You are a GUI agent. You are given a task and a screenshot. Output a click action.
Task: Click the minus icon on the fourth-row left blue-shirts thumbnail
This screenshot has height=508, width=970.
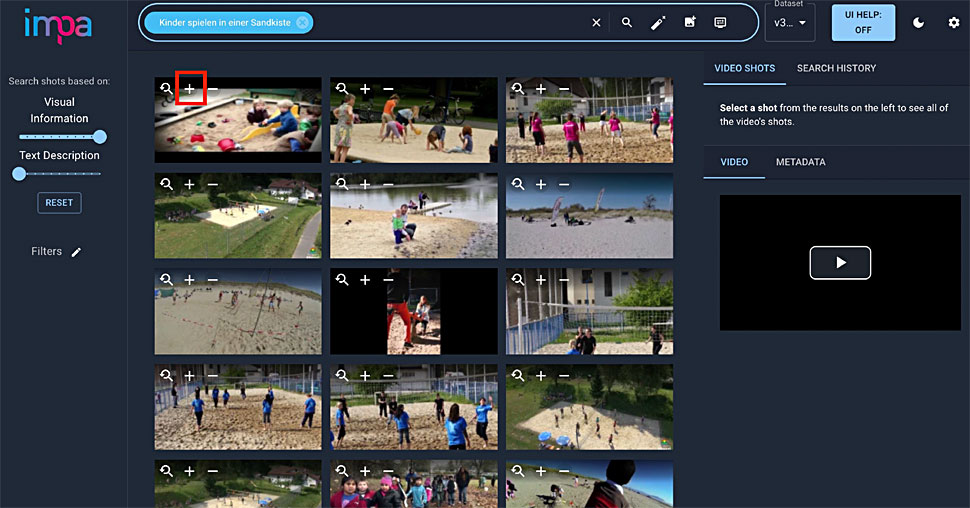click(x=213, y=376)
